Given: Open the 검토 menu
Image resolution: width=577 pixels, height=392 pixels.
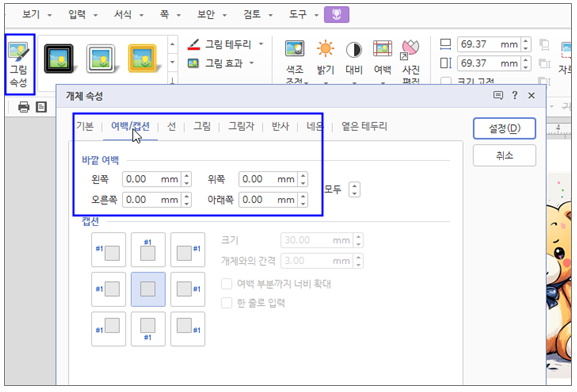Looking at the screenshot, I should click(x=252, y=14).
